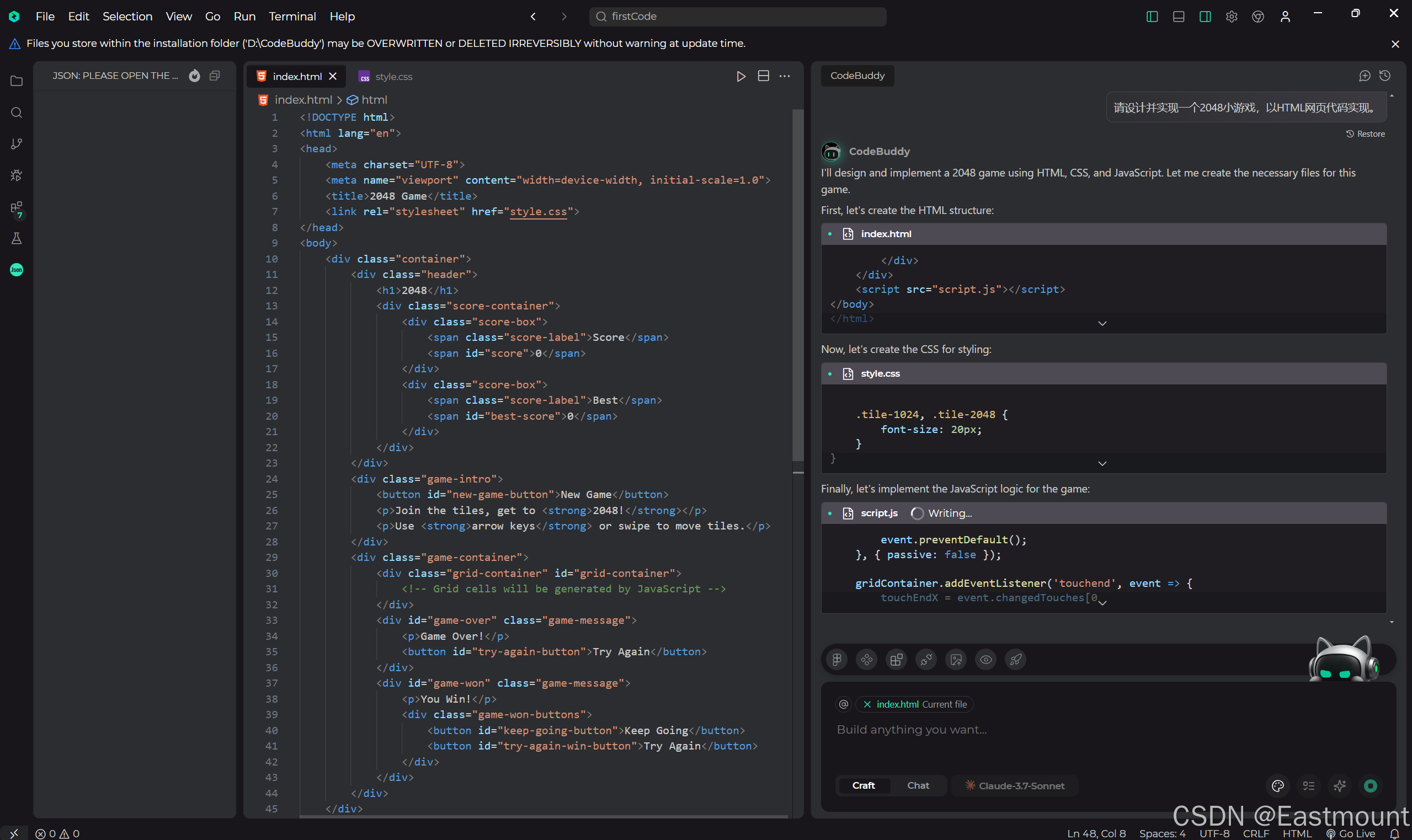Open the Terminal menu
The width and height of the screenshot is (1412, 840).
[x=292, y=17]
